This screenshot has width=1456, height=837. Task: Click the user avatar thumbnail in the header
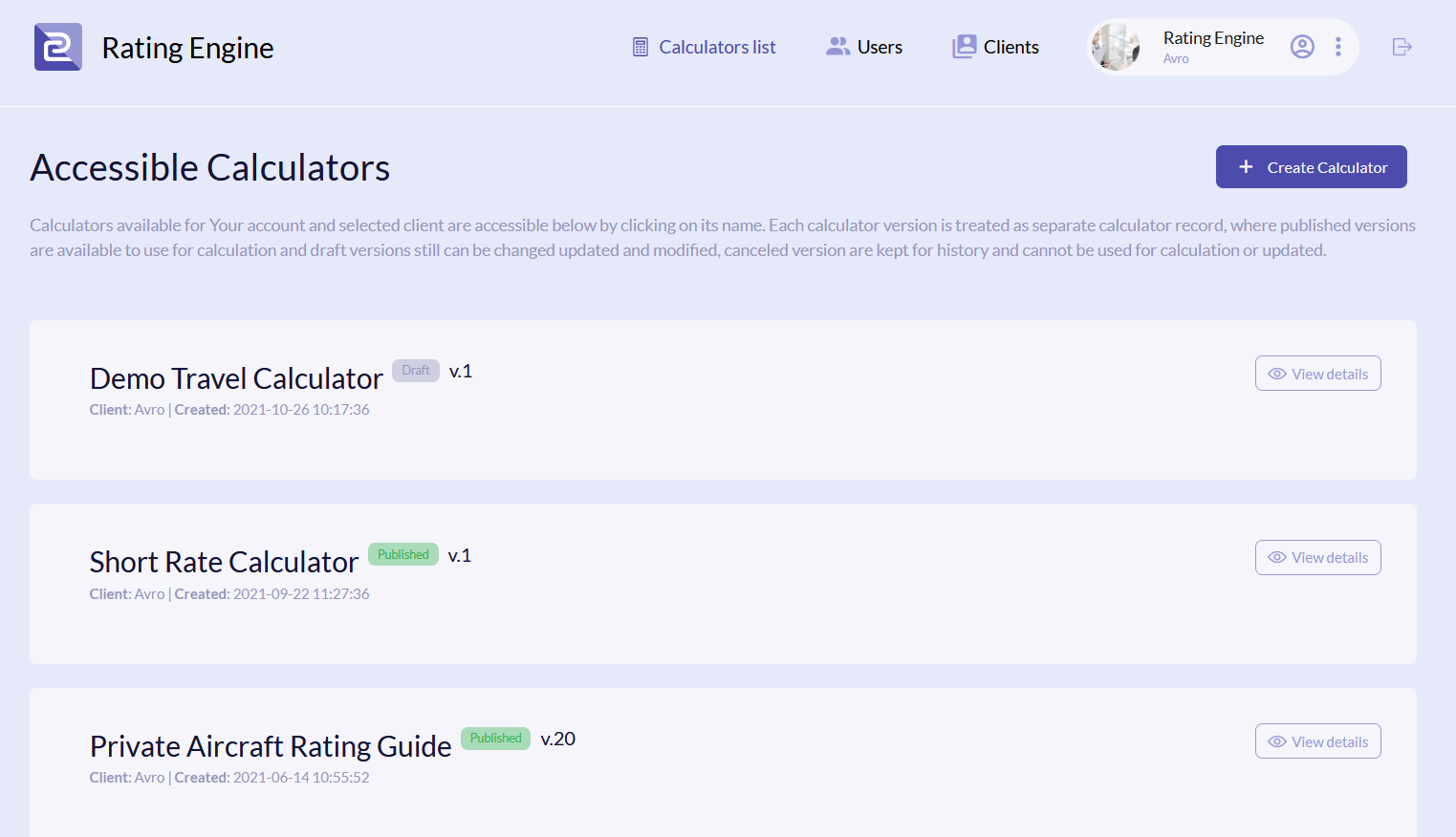1115,46
